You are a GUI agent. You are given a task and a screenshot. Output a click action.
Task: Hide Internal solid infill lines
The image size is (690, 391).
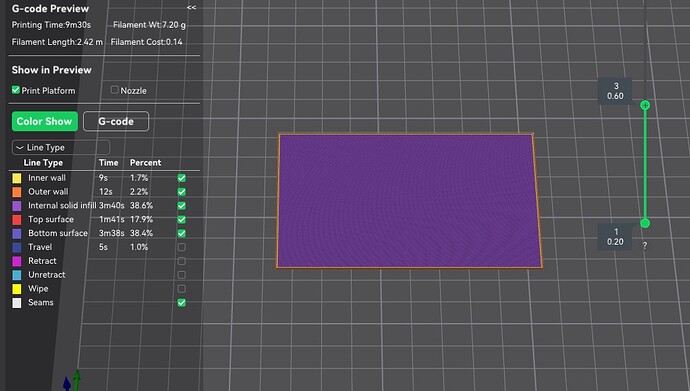coord(181,206)
